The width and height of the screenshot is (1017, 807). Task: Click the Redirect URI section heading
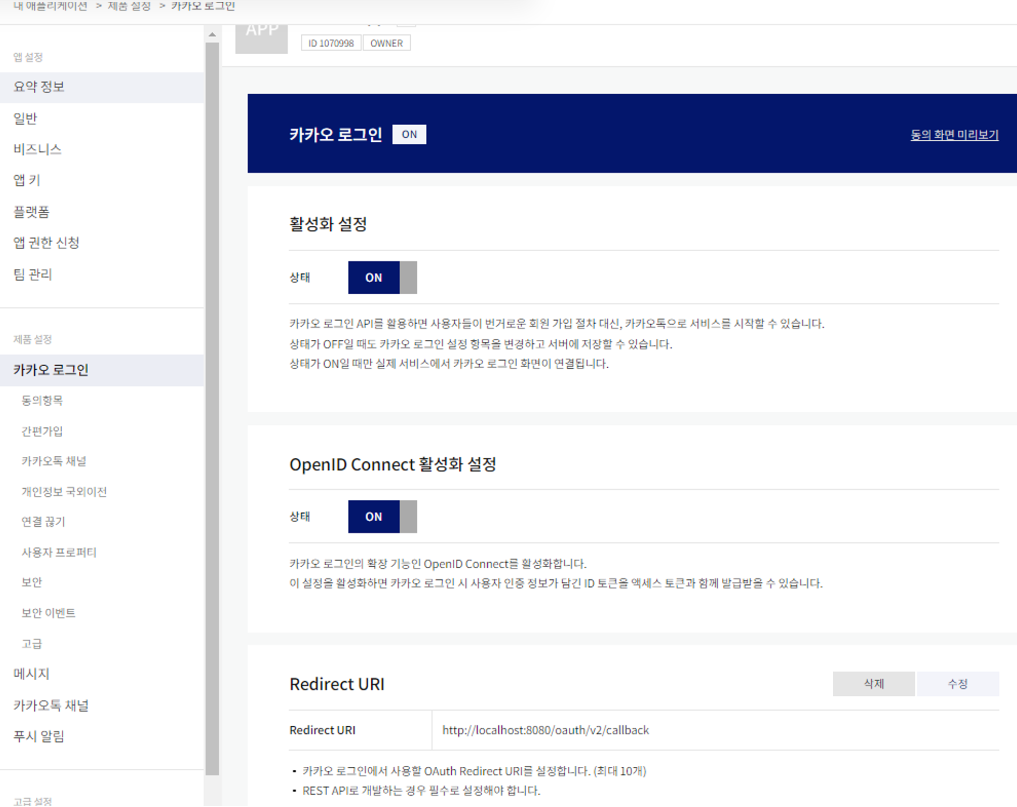(x=337, y=684)
